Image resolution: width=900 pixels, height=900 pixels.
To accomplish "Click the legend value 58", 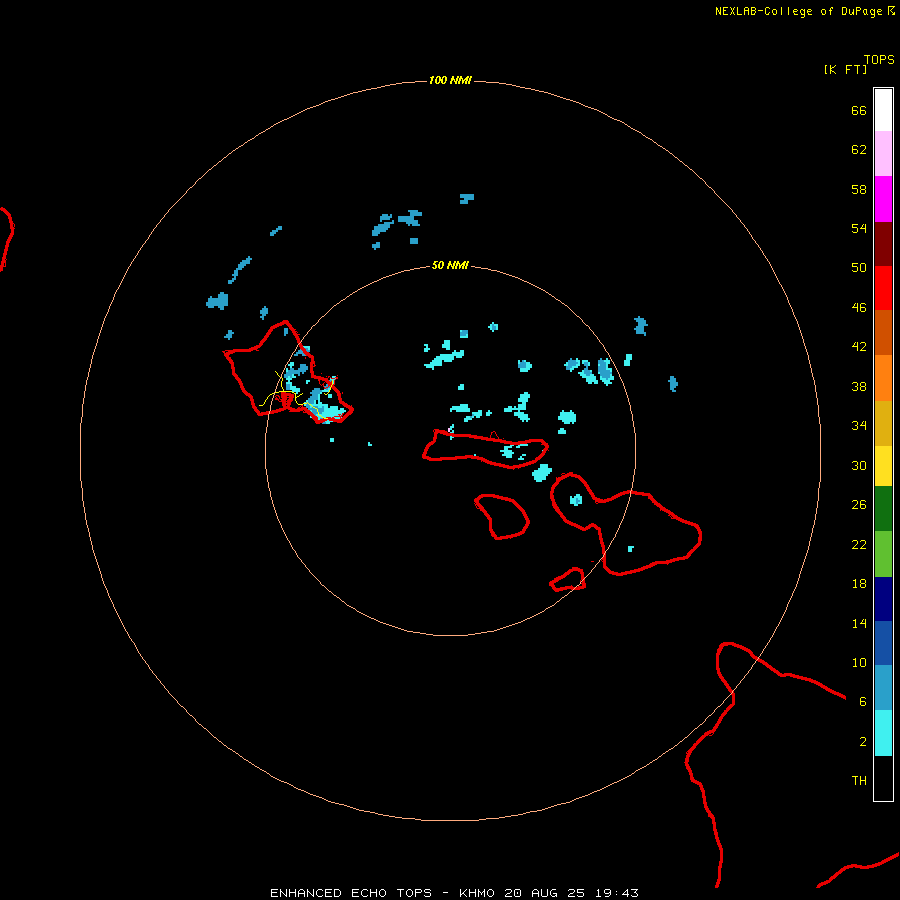I will [859, 189].
